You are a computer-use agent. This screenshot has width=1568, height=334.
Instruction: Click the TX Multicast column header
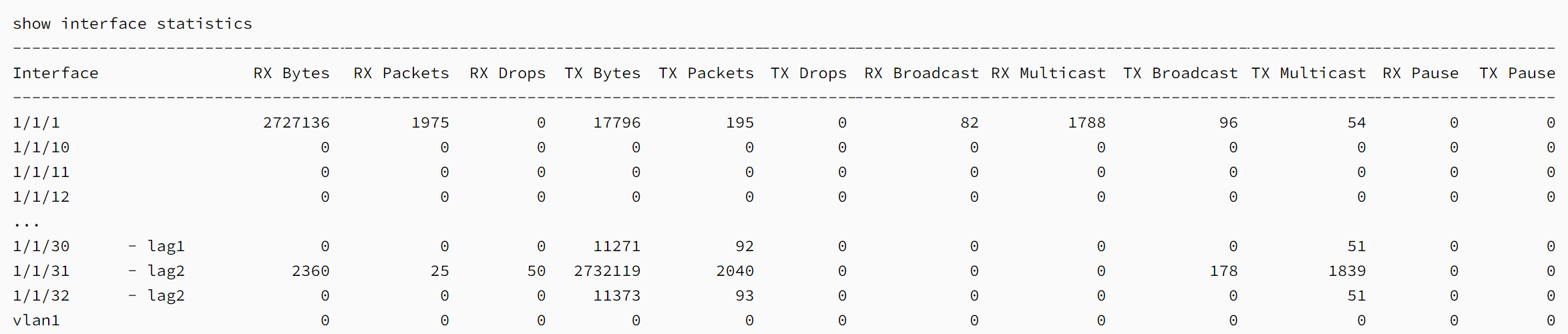click(x=1309, y=73)
